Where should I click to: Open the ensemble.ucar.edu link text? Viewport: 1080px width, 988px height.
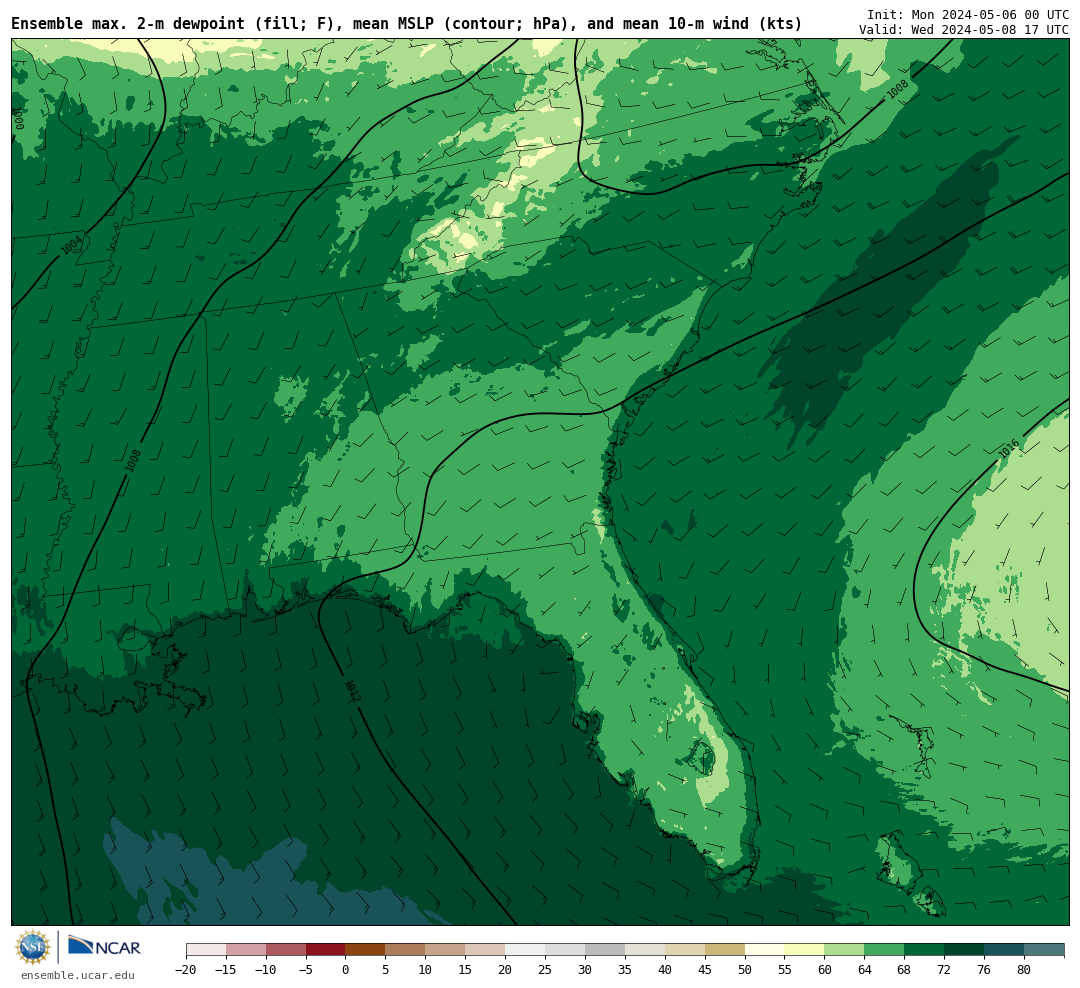(78, 975)
